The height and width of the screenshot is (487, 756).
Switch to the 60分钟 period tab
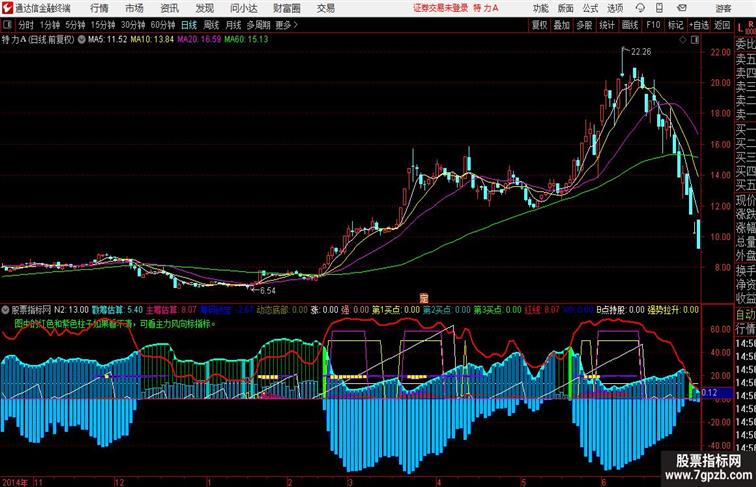[x=163, y=25]
